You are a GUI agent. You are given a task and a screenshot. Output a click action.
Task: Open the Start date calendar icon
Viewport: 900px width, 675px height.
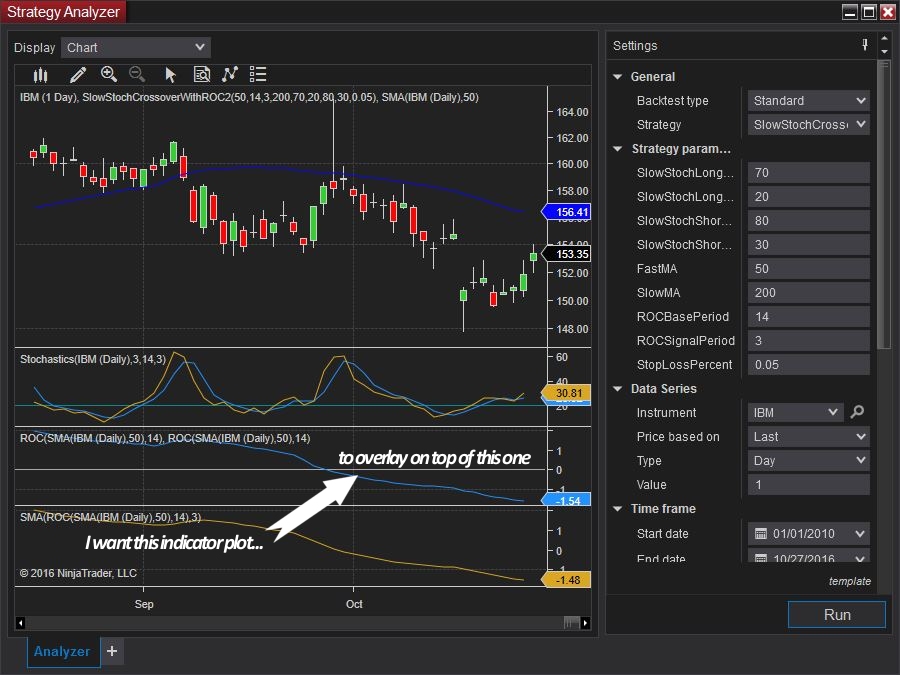click(761, 534)
